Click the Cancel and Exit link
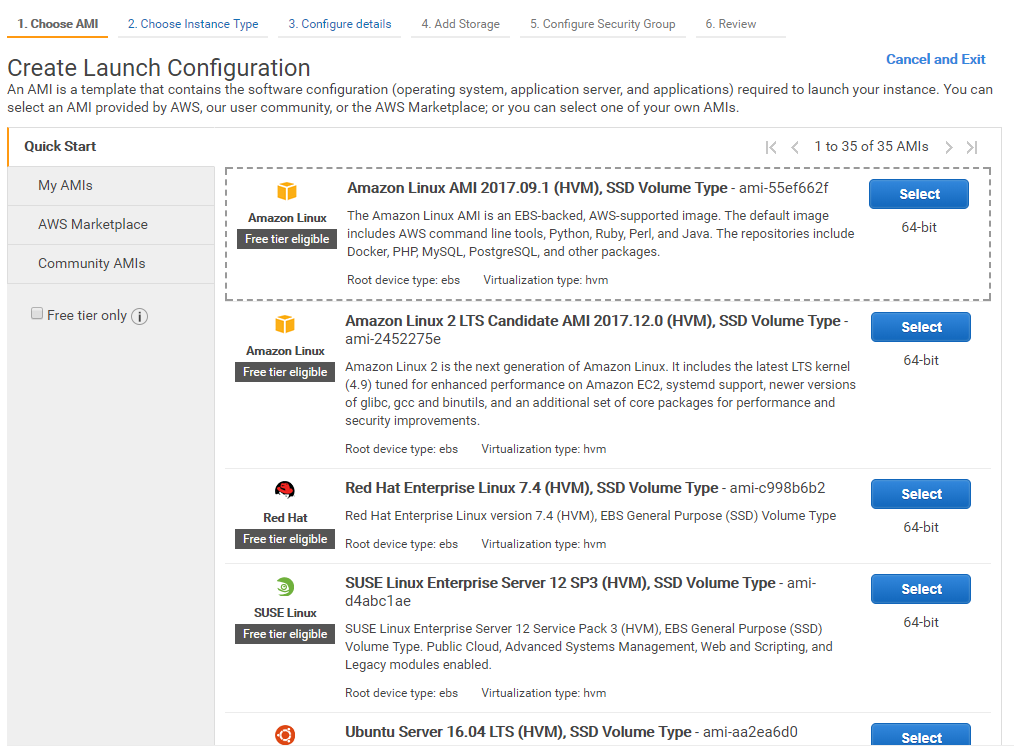This screenshot has width=1014, height=747. pos(935,59)
